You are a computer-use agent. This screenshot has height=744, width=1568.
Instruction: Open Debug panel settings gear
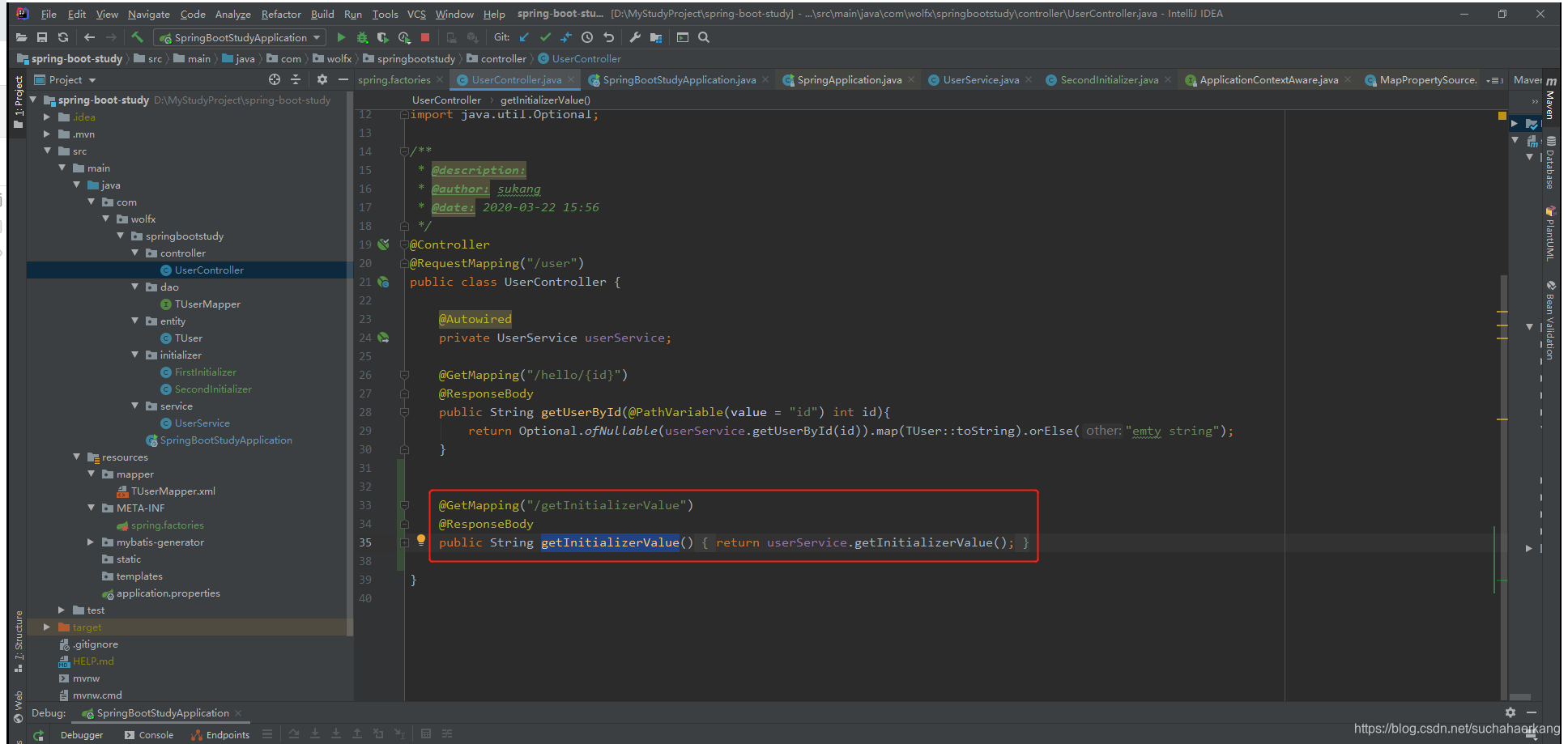click(1510, 712)
